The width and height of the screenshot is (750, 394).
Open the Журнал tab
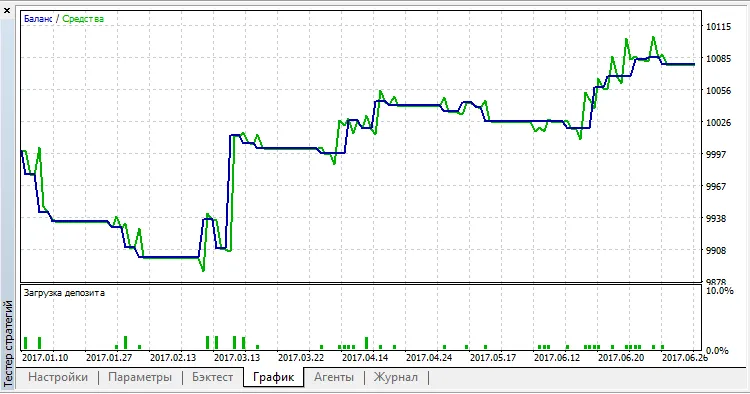coord(396,377)
